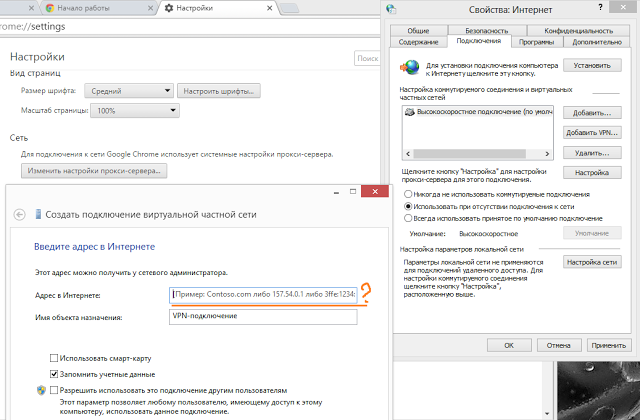The height and width of the screenshot is (420, 640).
Task: Uncheck Запомнить учетные данные
Action: point(53,374)
